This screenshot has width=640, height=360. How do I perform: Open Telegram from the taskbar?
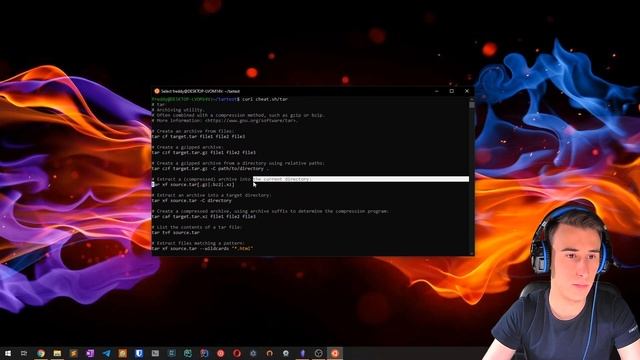(x=106, y=353)
